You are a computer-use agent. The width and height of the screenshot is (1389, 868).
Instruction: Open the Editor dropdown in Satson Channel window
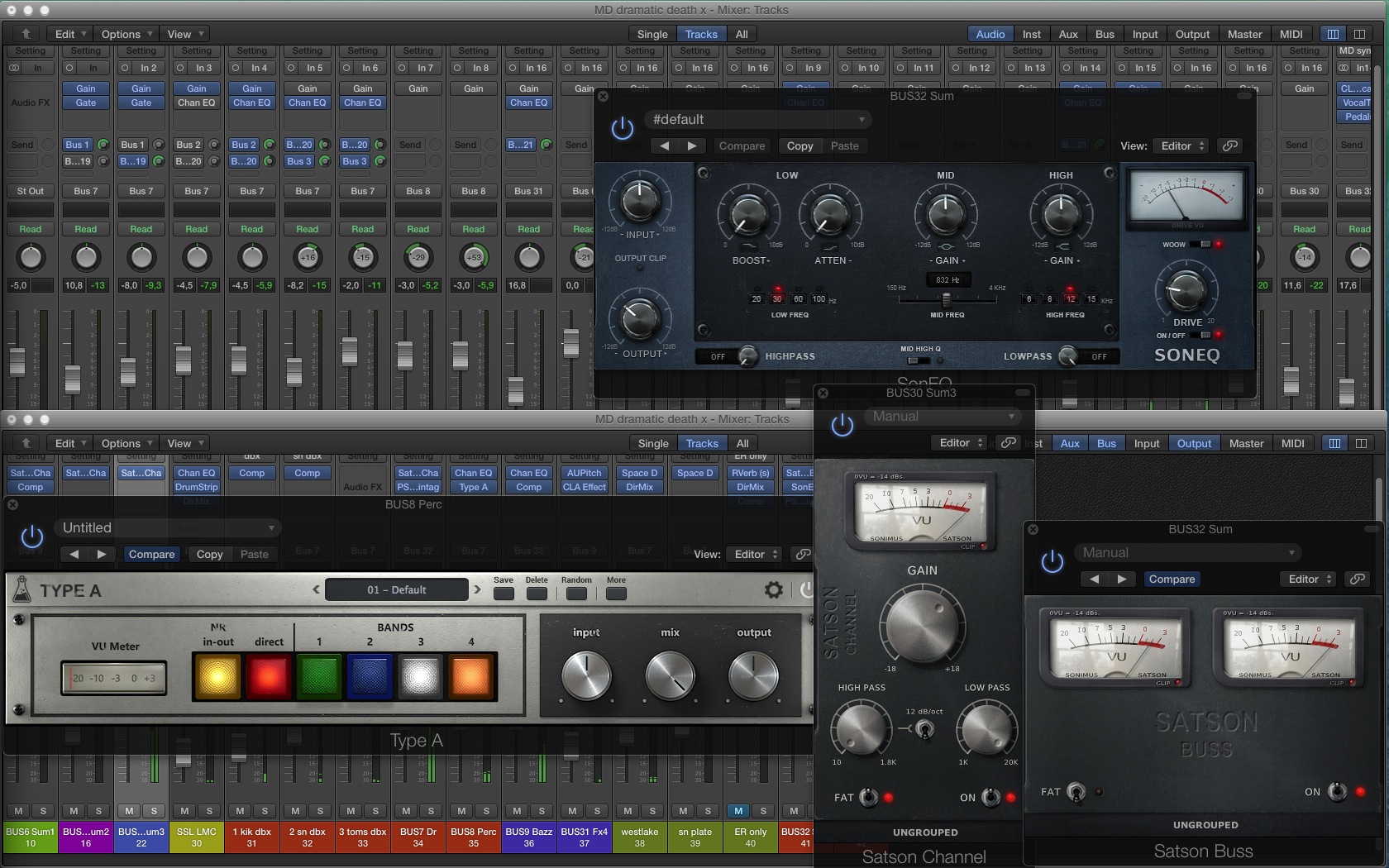click(959, 443)
